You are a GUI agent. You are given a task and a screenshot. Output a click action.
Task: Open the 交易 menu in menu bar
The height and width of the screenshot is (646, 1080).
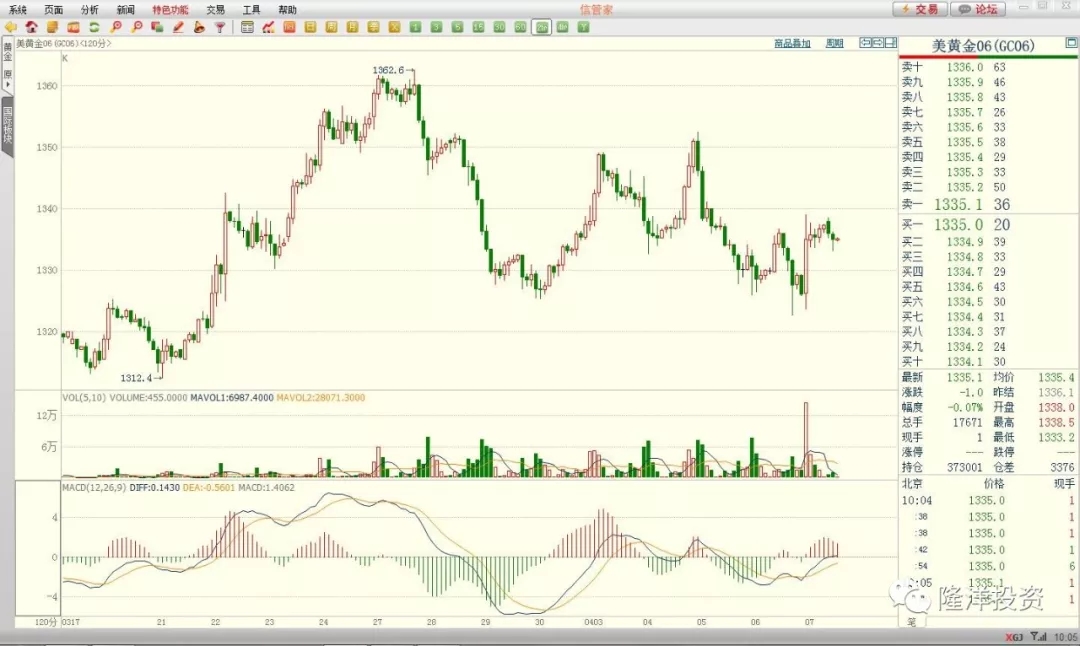pos(216,10)
